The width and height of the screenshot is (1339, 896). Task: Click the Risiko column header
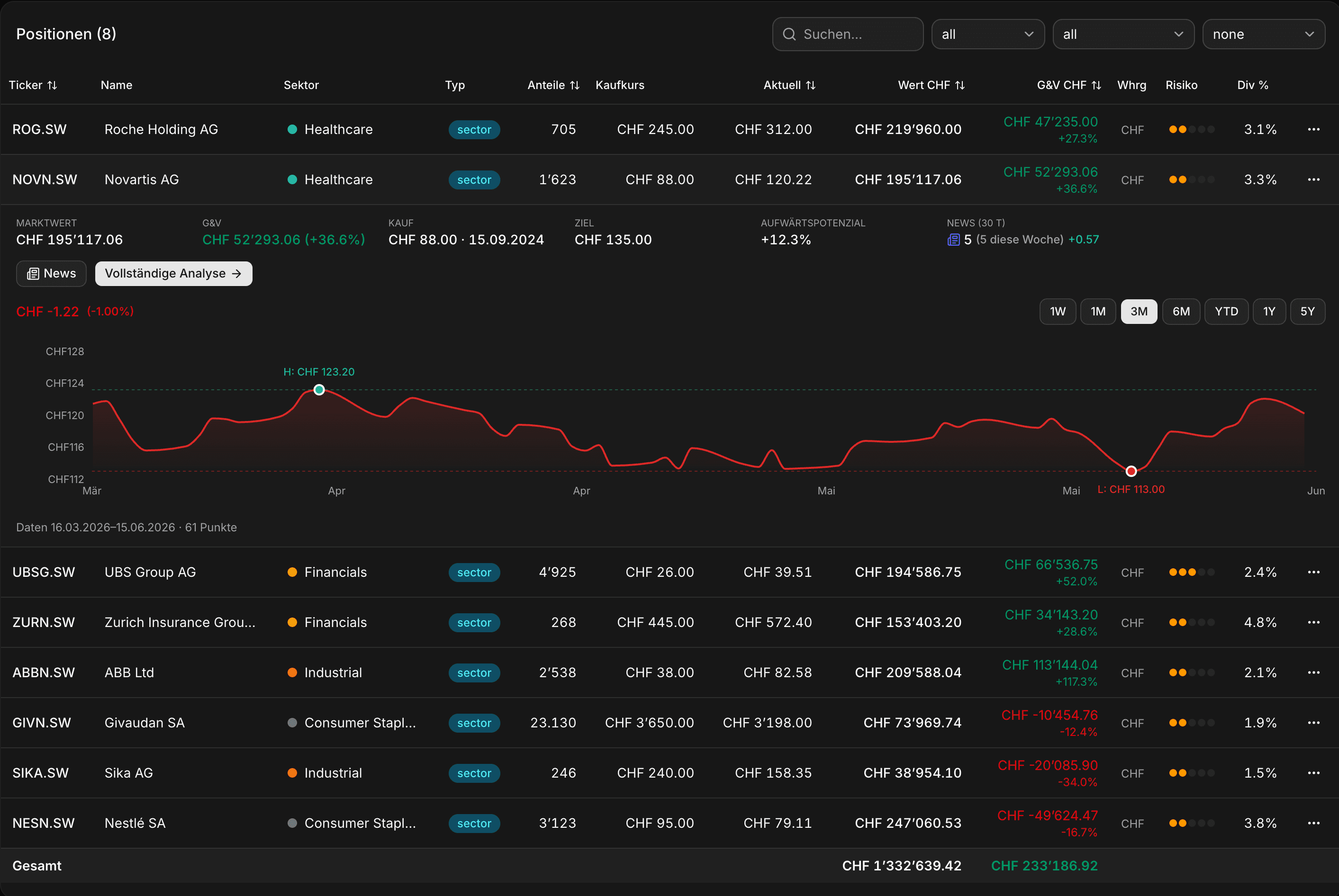1181,85
